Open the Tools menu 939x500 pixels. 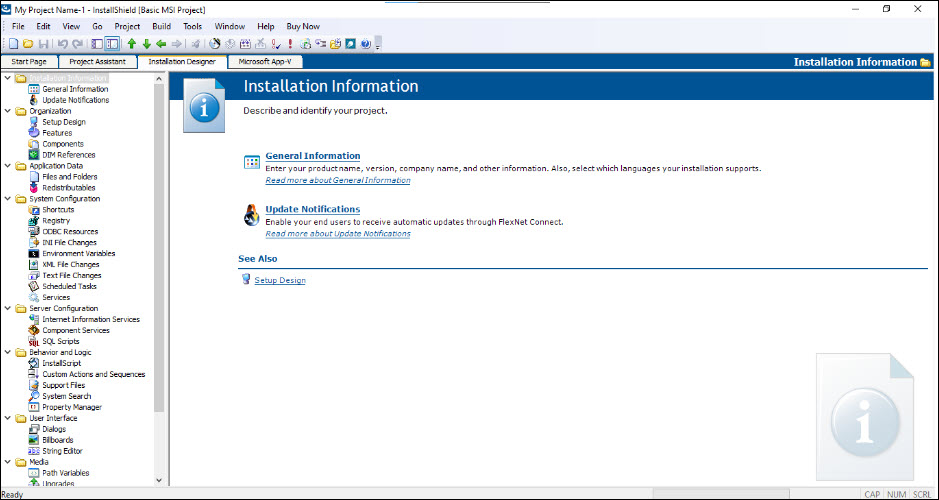point(193,26)
